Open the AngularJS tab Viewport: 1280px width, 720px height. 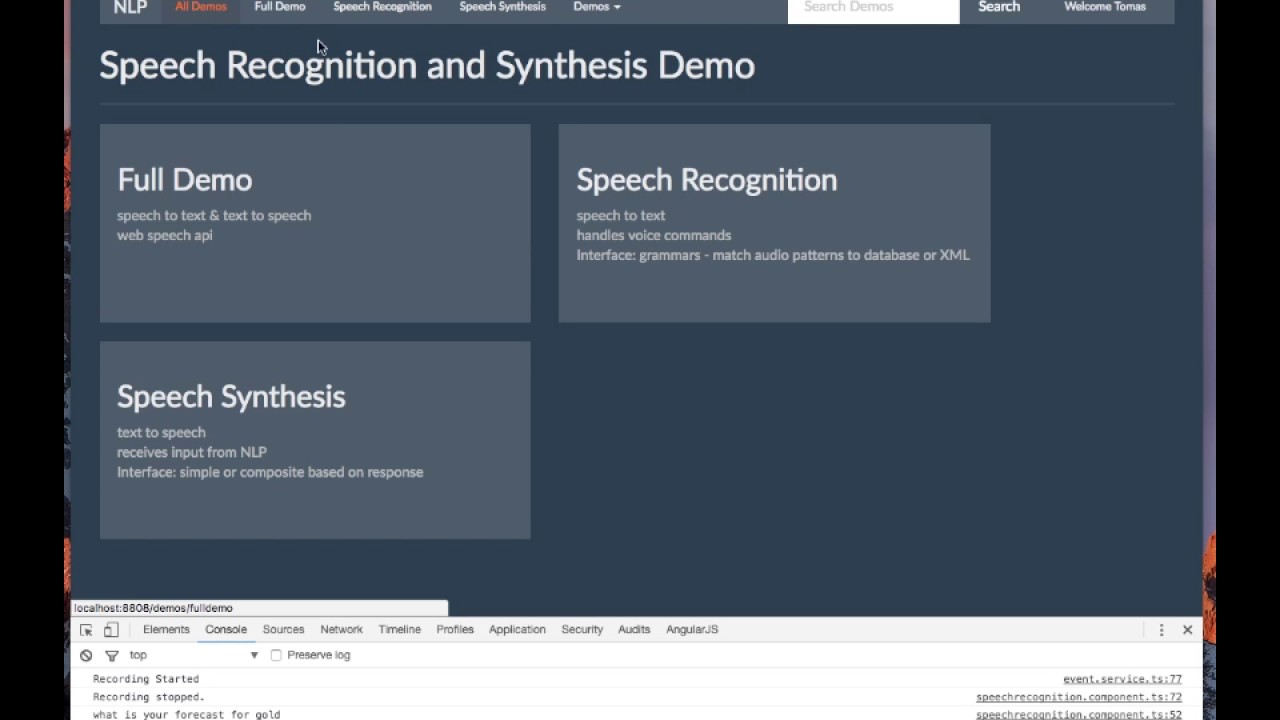[x=692, y=629]
